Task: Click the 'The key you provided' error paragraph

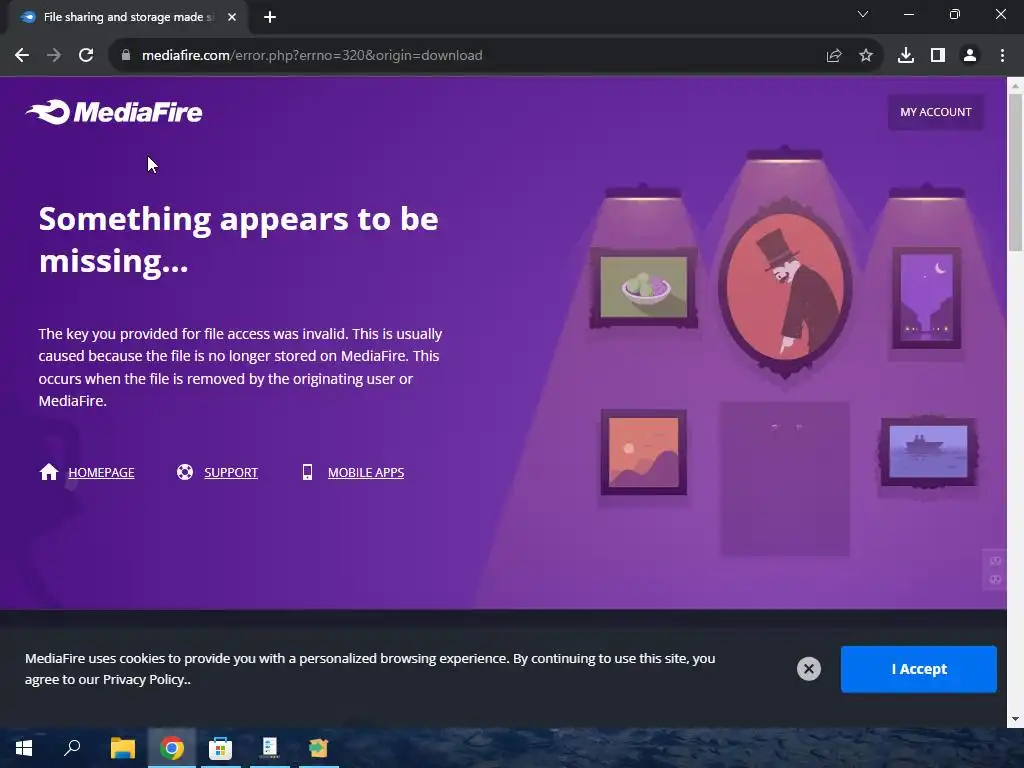Action: coord(240,367)
